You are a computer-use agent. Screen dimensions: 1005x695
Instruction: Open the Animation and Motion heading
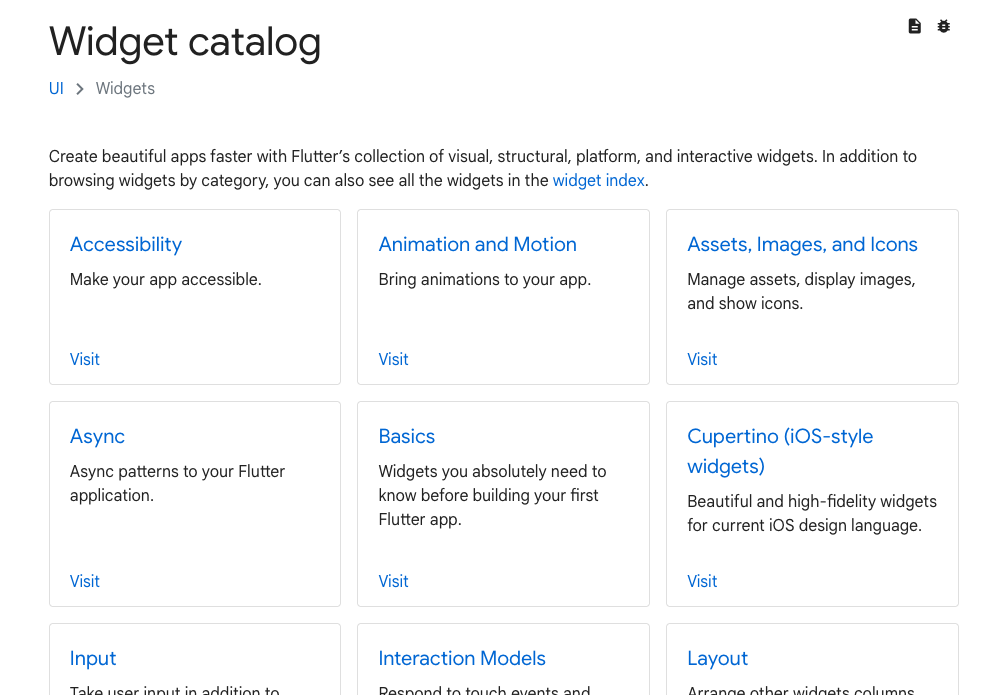click(x=477, y=244)
